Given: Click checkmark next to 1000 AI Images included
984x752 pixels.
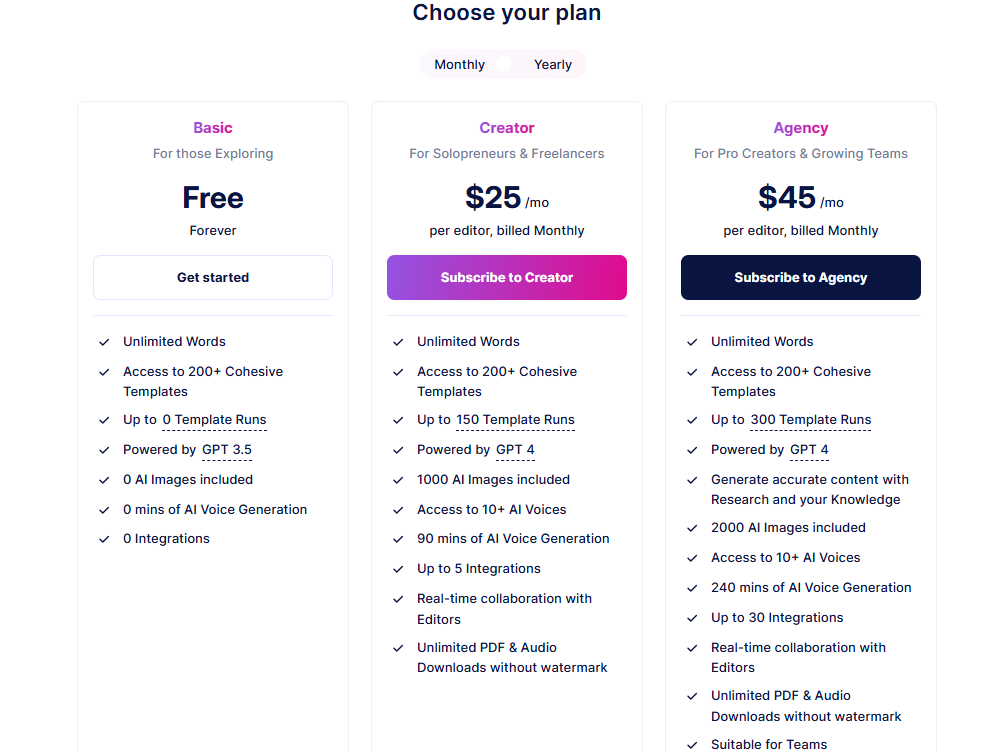Looking at the screenshot, I should click(x=397, y=479).
